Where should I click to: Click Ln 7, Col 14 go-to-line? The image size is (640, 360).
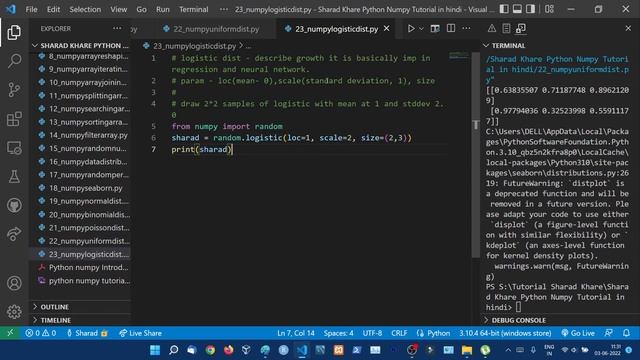click(x=296, y=333)
